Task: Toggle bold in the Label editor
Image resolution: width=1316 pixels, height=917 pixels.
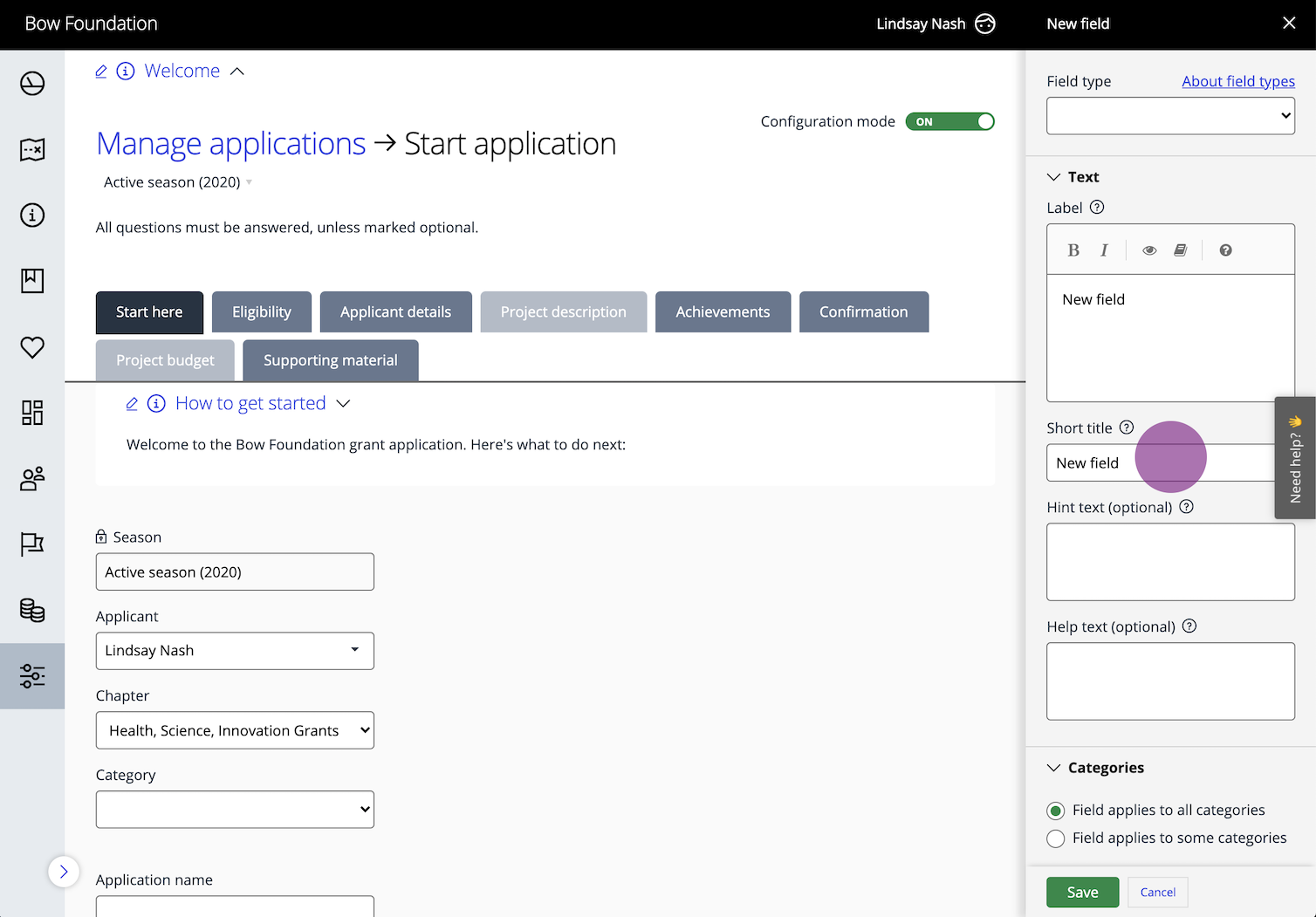Action: coord(1073,250)
